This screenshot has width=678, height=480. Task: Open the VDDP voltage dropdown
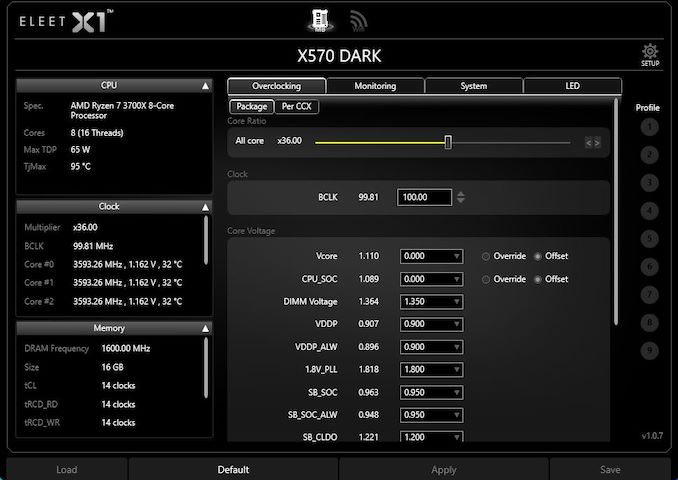point(432,324)
